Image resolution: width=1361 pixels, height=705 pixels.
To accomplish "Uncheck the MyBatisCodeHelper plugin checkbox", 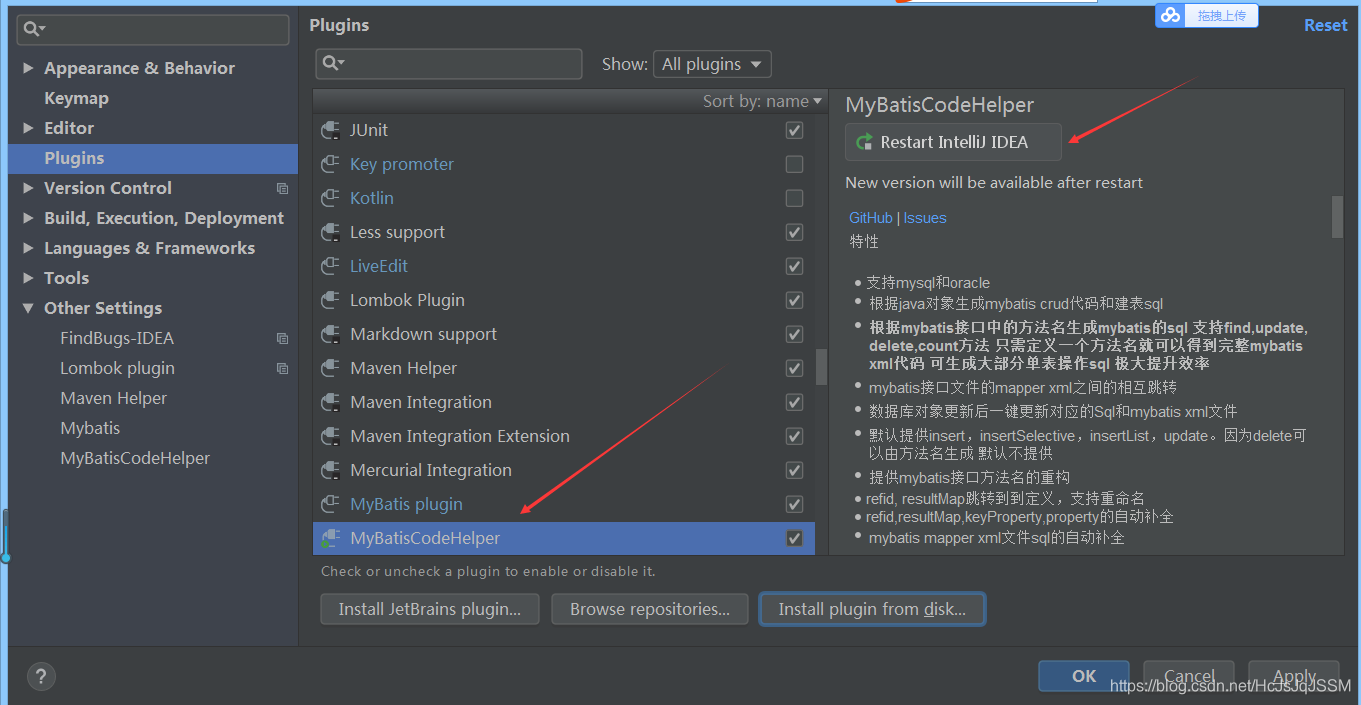I will coord(794,539).
